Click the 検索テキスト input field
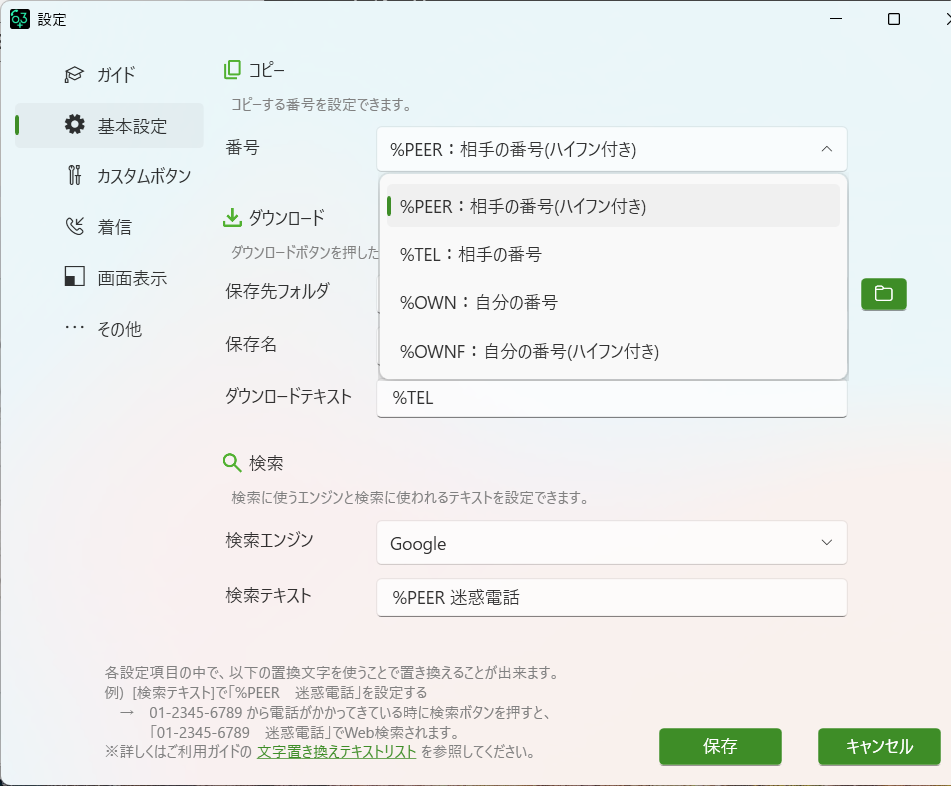Screen dimensions: 951x786 (611, 598)
